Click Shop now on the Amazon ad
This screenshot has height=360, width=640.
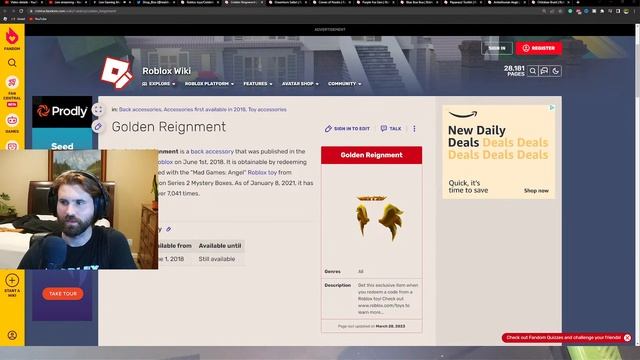(536, 191)
